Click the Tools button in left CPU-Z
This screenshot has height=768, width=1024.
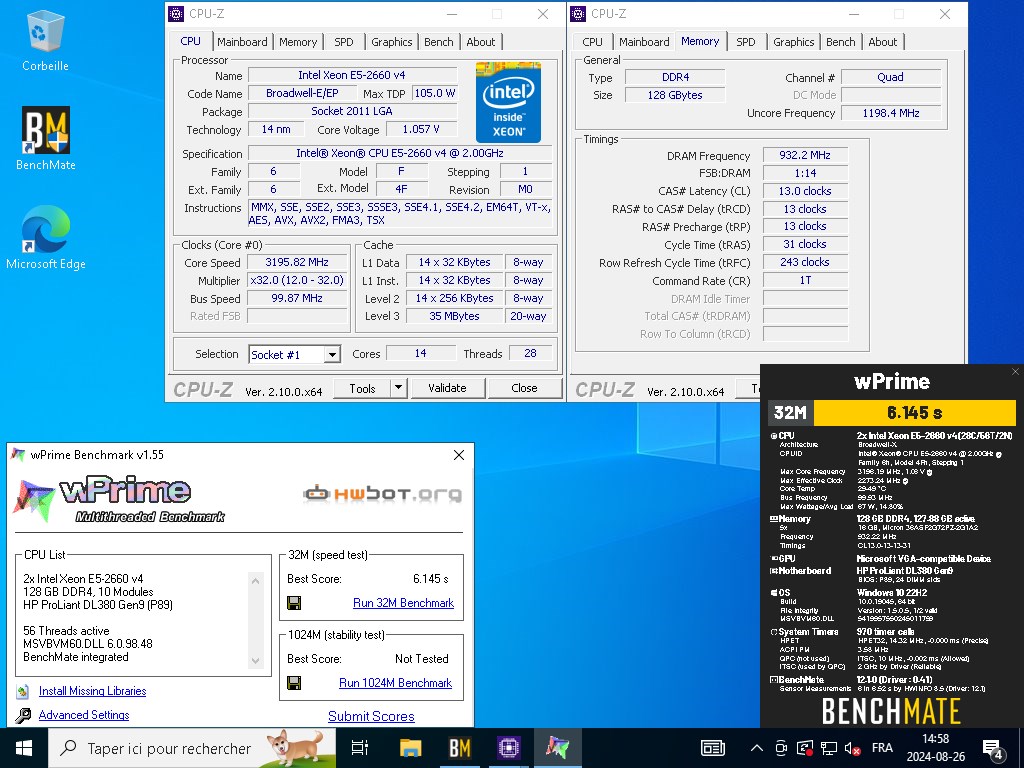(x=362, y=388)
